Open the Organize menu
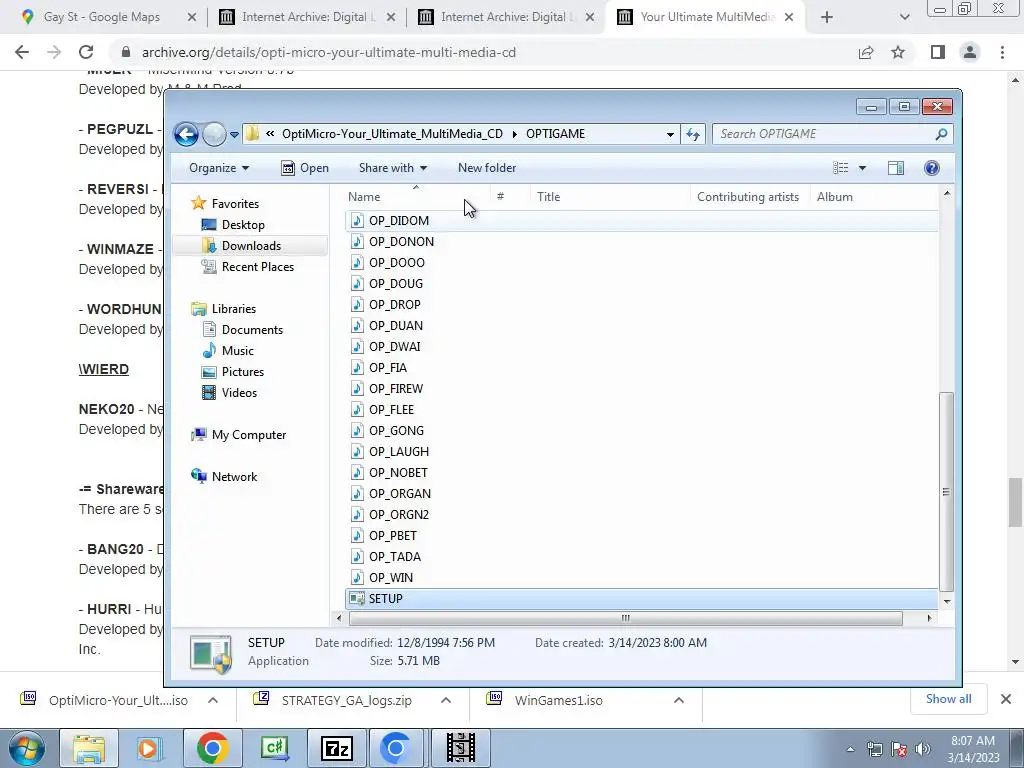This screenshot has height=768, width=1024. (219, 168)
